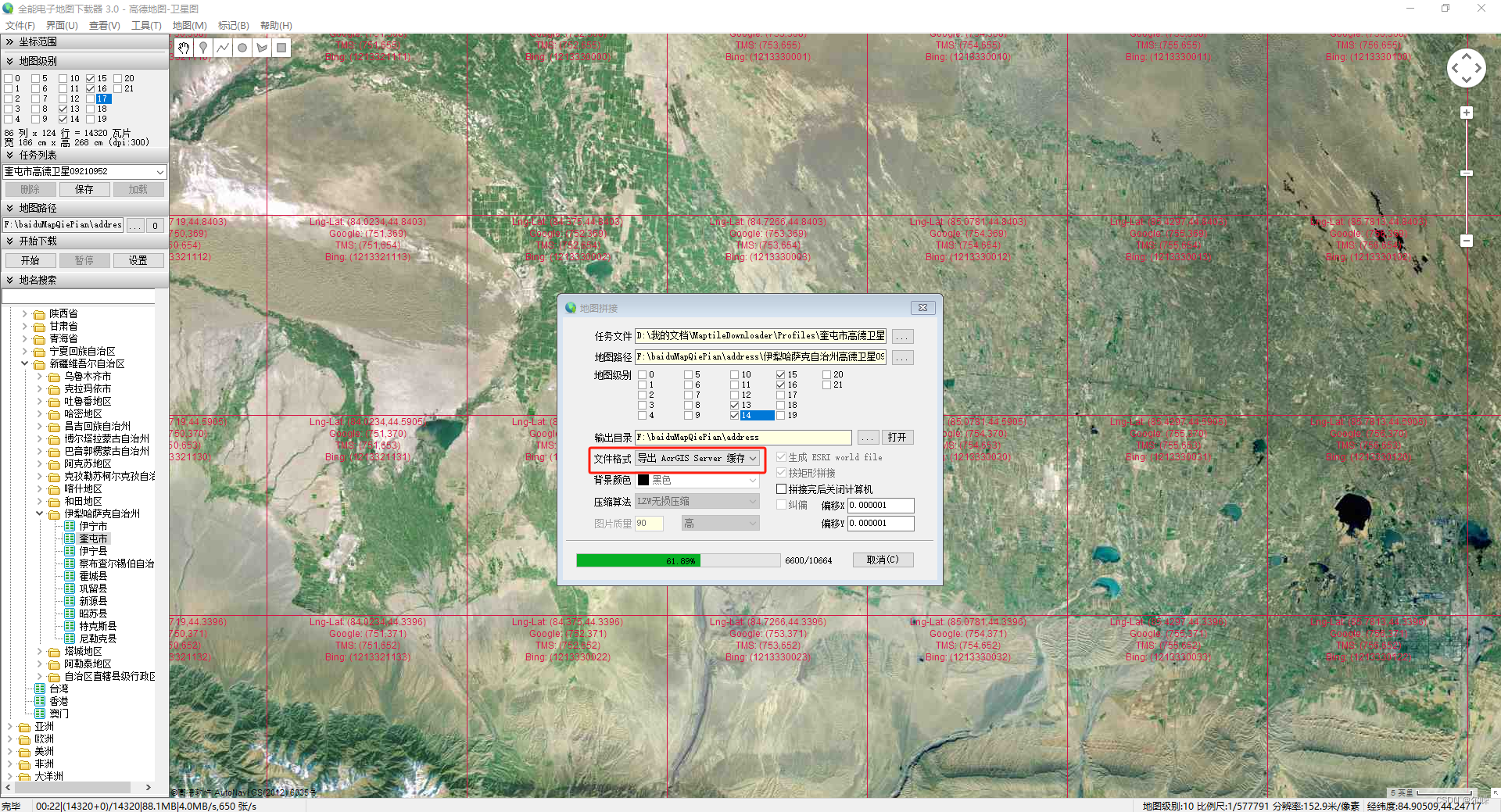1501x812 pixels.
Task: Uncheck map level 15 in sidebar
Action: (x=91, y=78)
